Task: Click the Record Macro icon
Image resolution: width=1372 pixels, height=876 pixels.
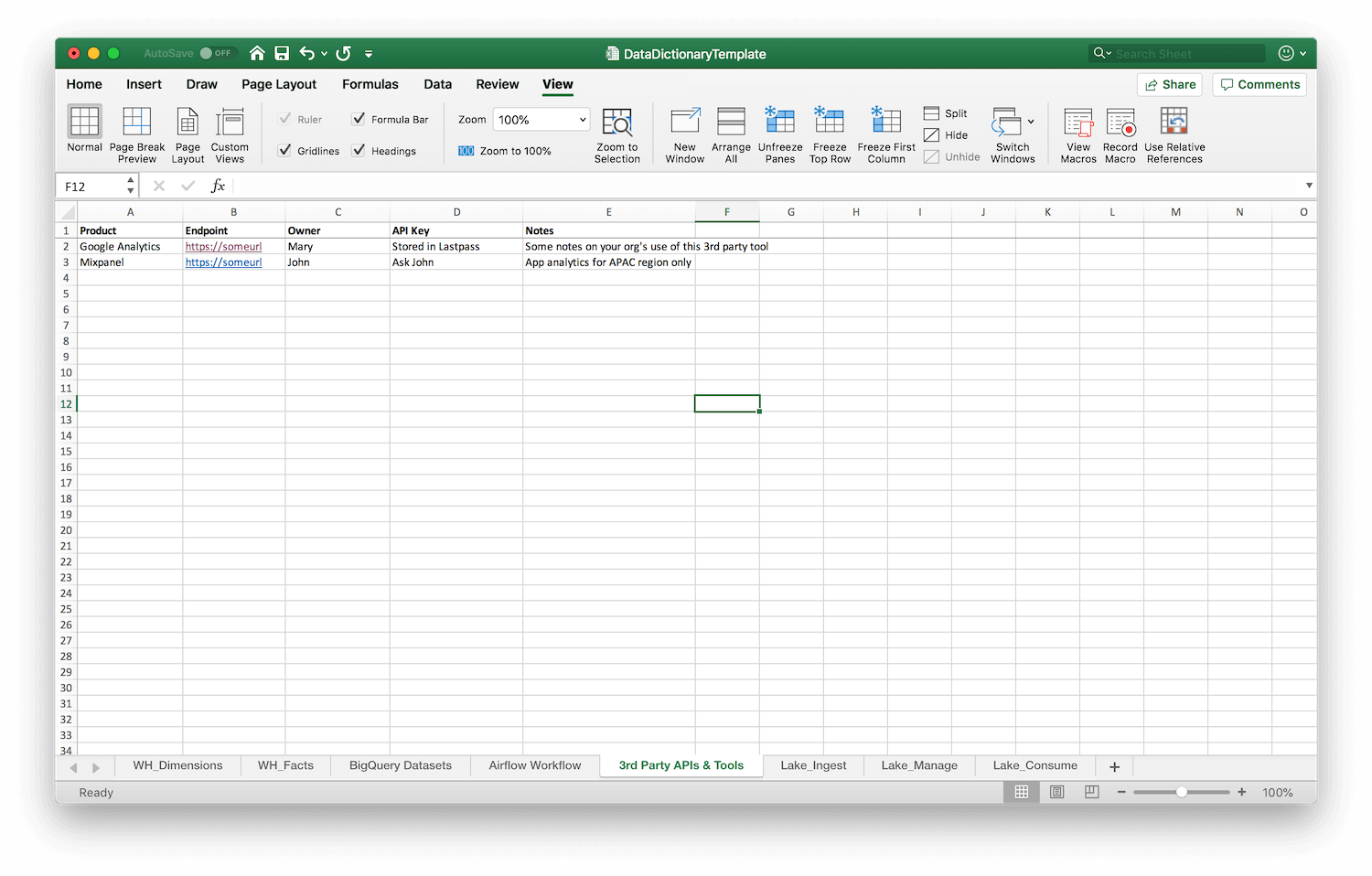Action: (1120, 123)
